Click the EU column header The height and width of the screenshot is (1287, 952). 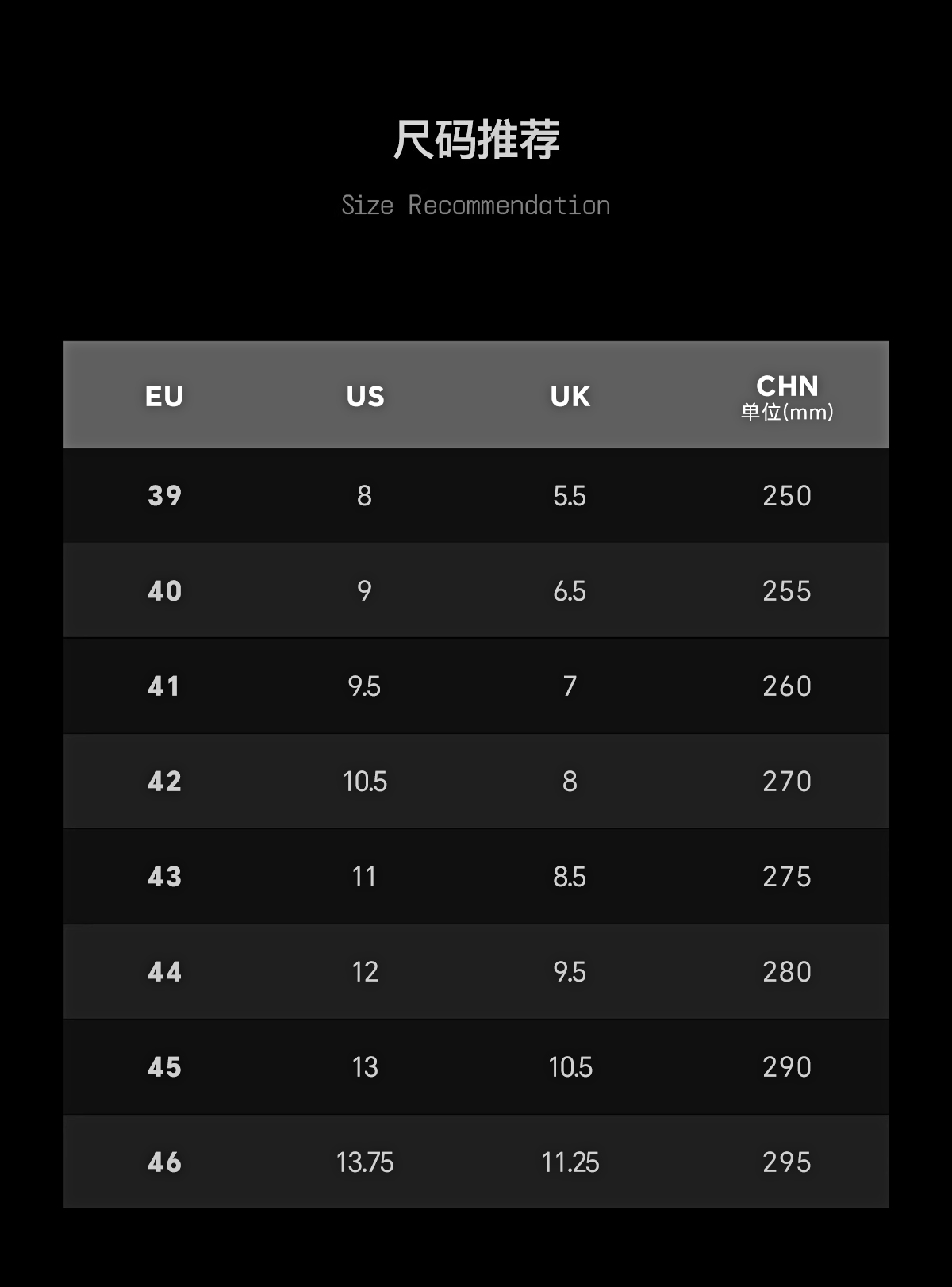pos(164,396)
